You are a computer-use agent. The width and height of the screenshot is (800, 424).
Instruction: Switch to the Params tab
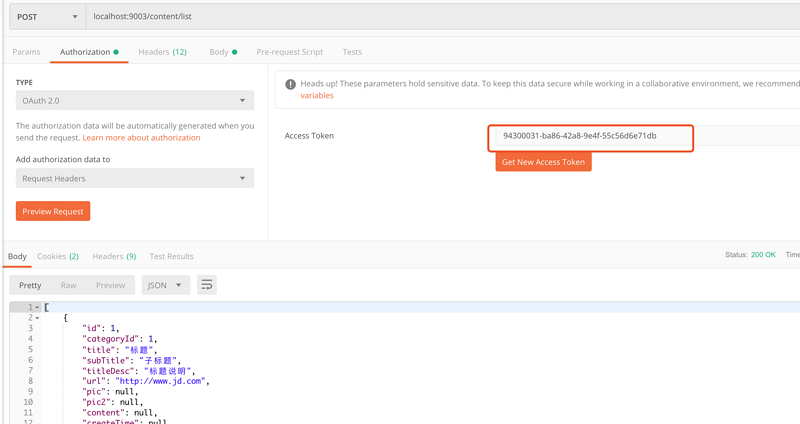click(26, 52)
